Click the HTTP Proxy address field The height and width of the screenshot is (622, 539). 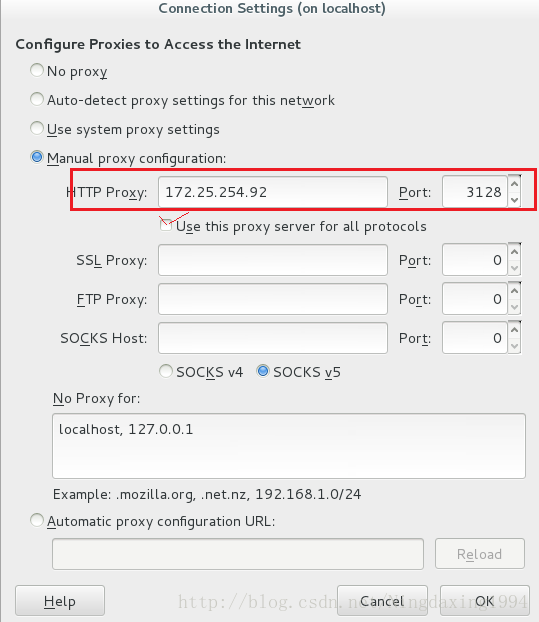pyautogui.click(x=273, y=192)
